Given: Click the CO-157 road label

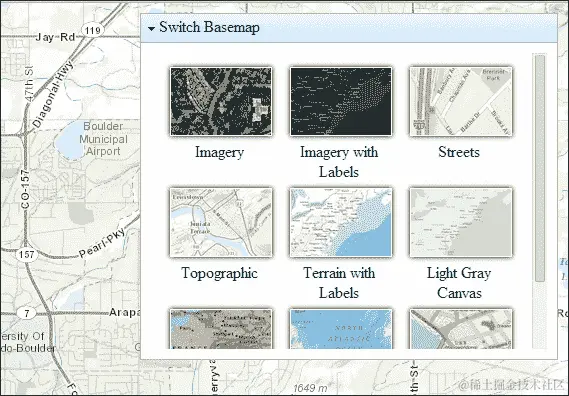Looking at the screenshot, I should 25,189.
